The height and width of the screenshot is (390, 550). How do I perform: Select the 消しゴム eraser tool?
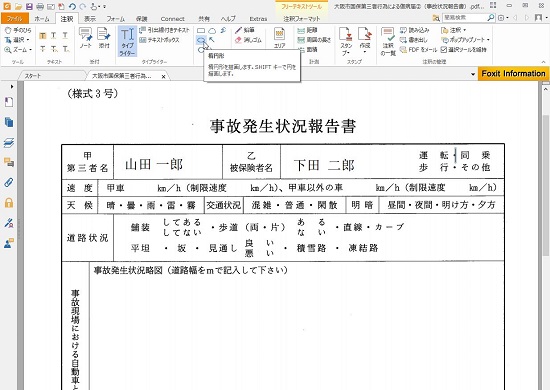(248, 40)
